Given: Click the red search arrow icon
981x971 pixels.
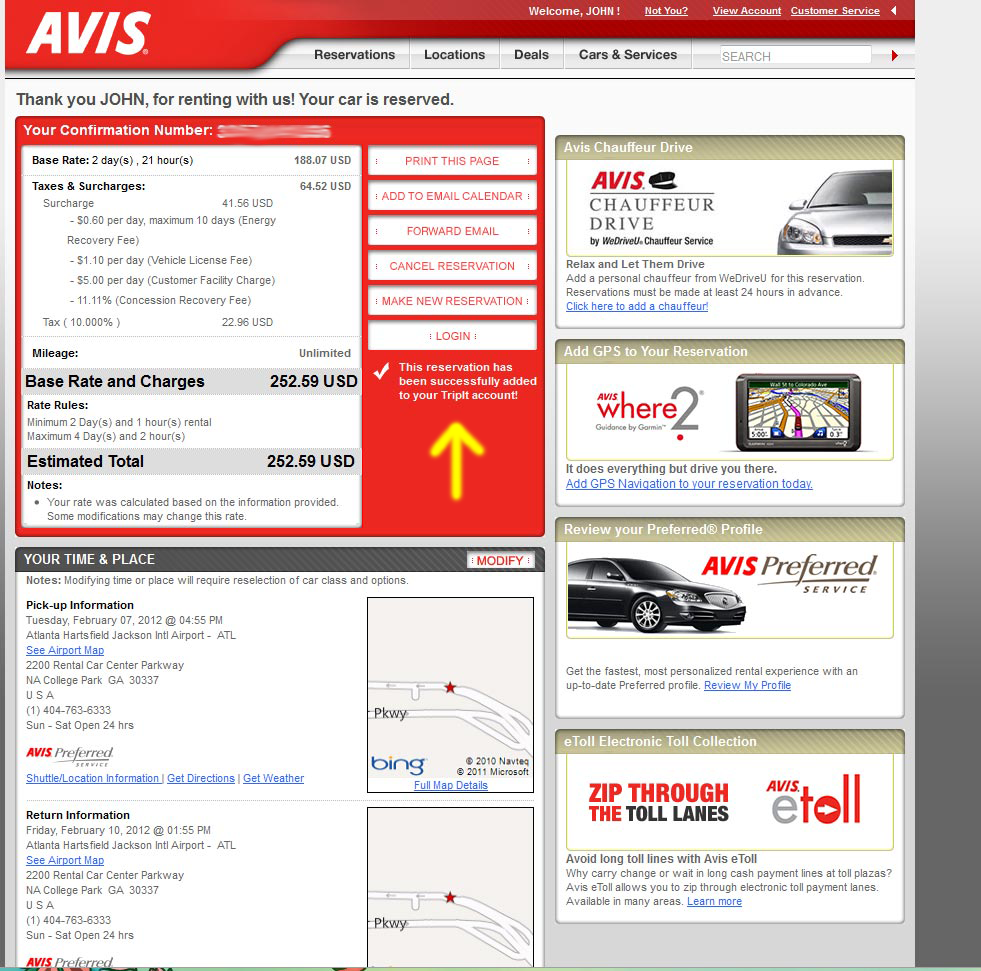Looking at the screenshot, I should point(895,56).
